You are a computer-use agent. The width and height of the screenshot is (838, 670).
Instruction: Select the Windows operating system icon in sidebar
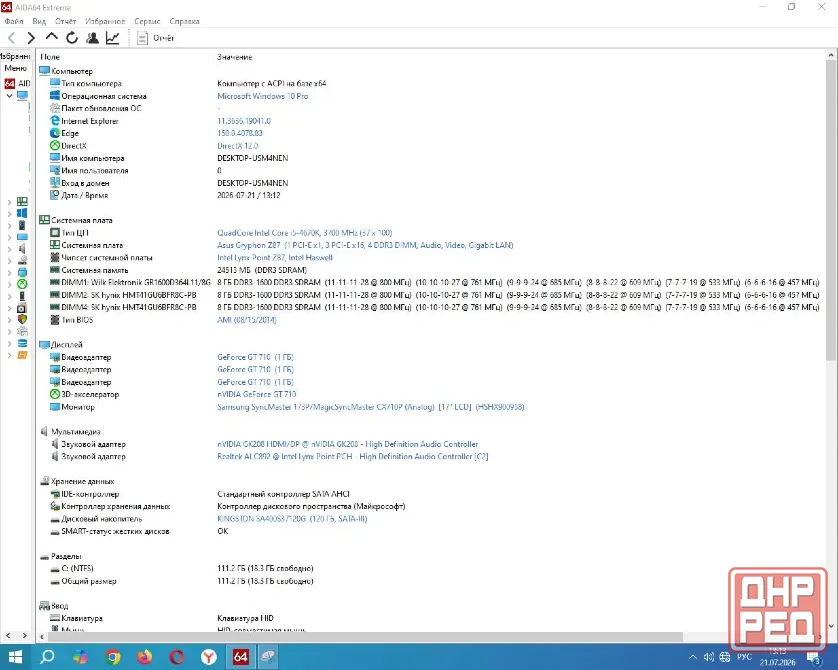pos(22,213)
